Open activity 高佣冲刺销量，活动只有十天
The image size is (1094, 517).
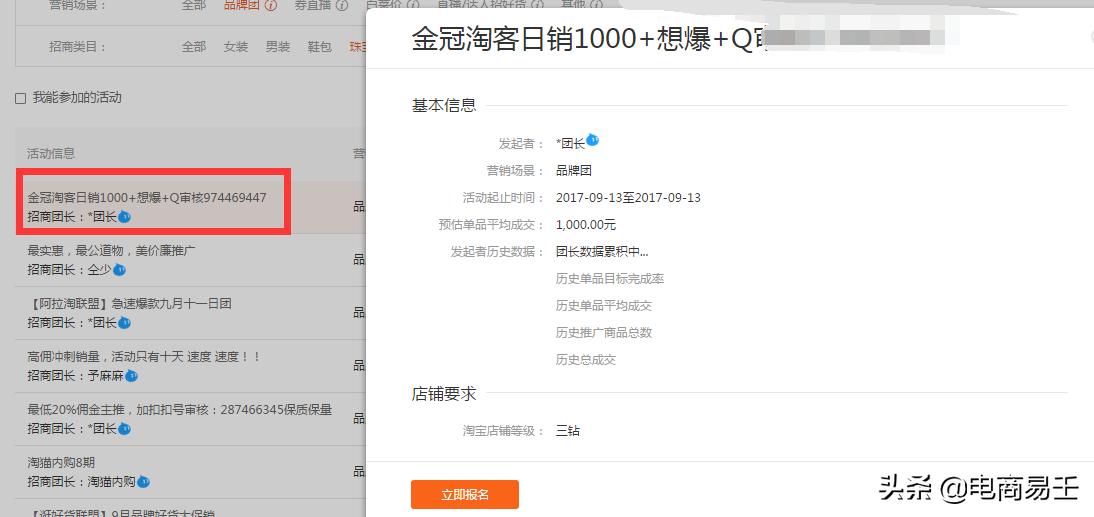tap(144, 357)
